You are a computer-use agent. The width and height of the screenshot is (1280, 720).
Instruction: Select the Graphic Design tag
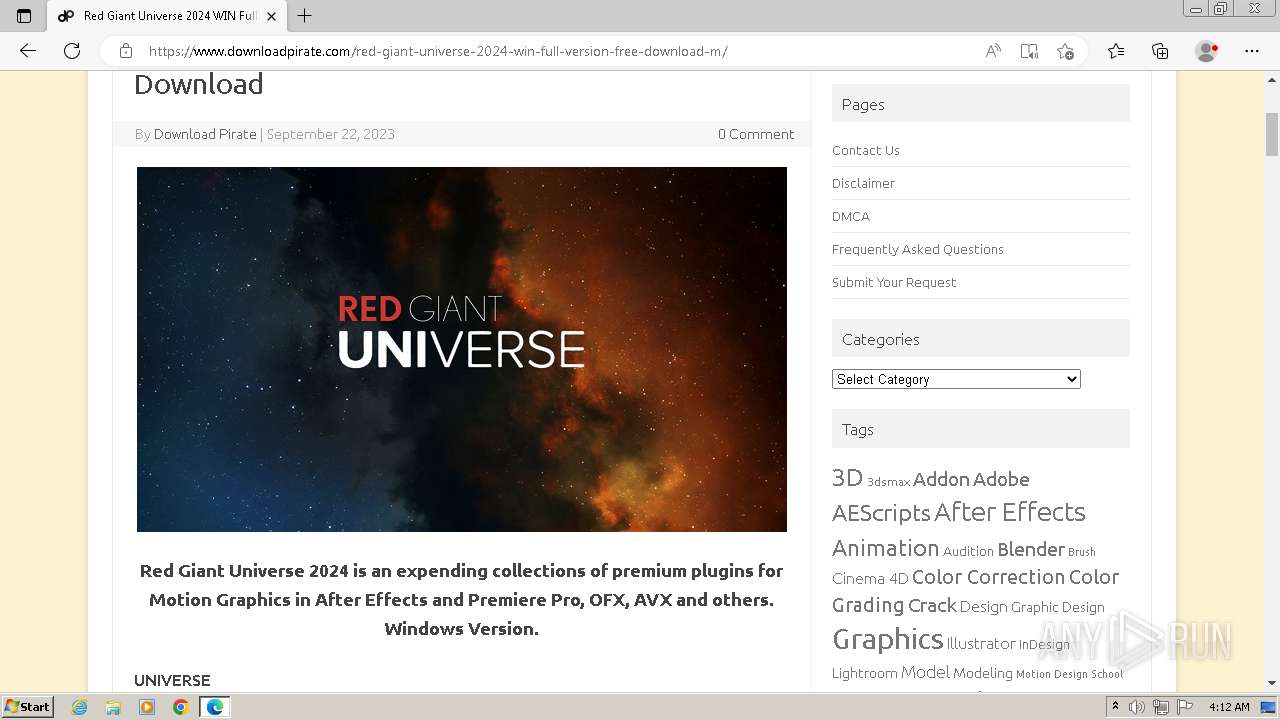pyautogui.click(x=1058, y=607)
